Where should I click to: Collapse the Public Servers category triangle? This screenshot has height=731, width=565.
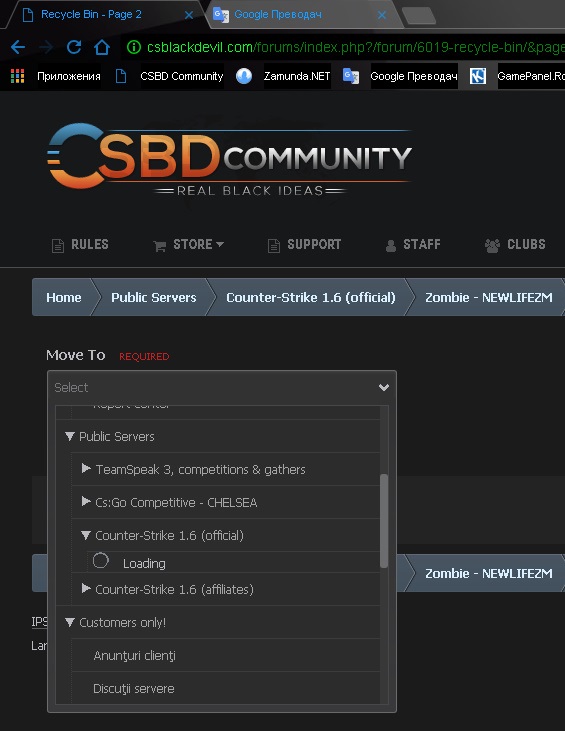(69, 436)
